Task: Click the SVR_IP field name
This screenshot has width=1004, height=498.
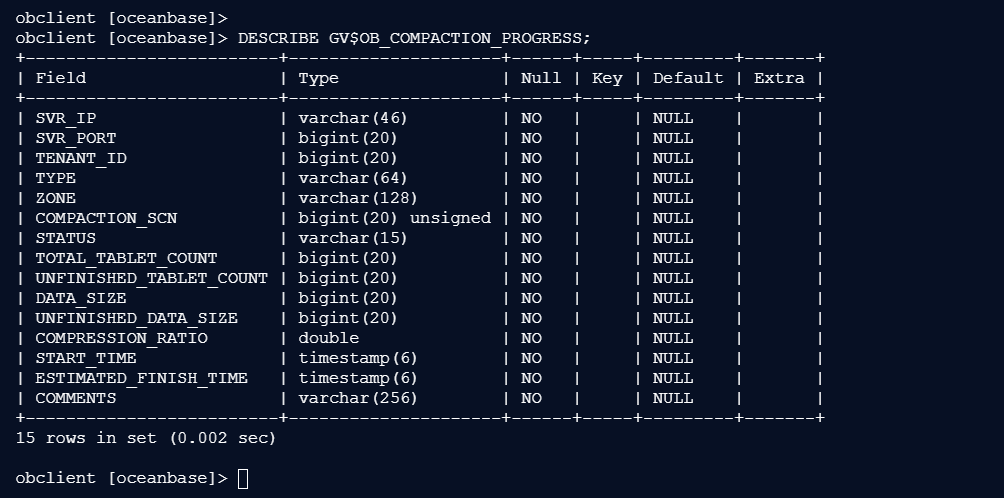Action: [x=66, y=118]
